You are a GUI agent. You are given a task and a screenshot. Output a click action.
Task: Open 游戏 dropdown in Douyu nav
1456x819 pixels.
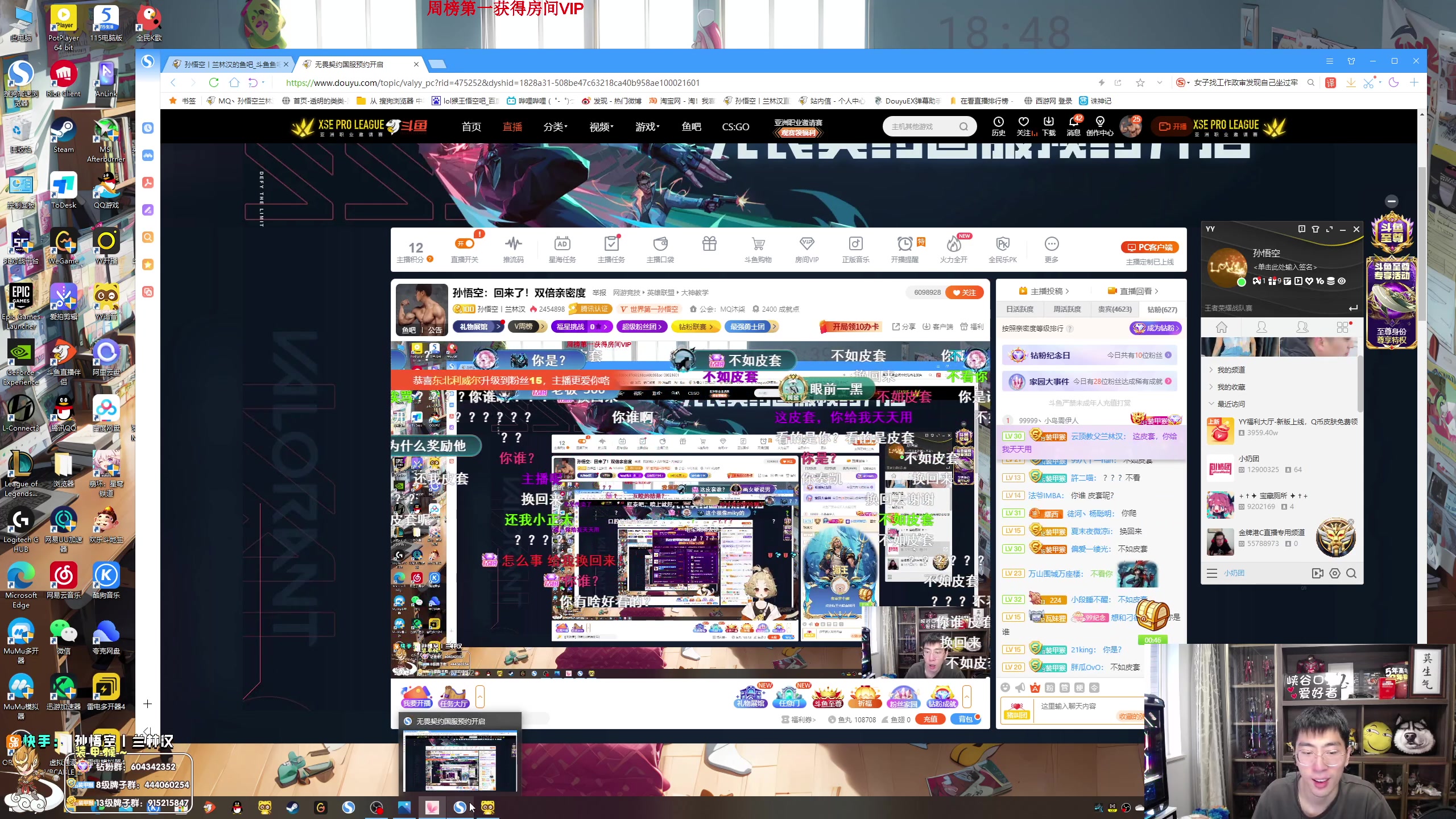point(647,127)
